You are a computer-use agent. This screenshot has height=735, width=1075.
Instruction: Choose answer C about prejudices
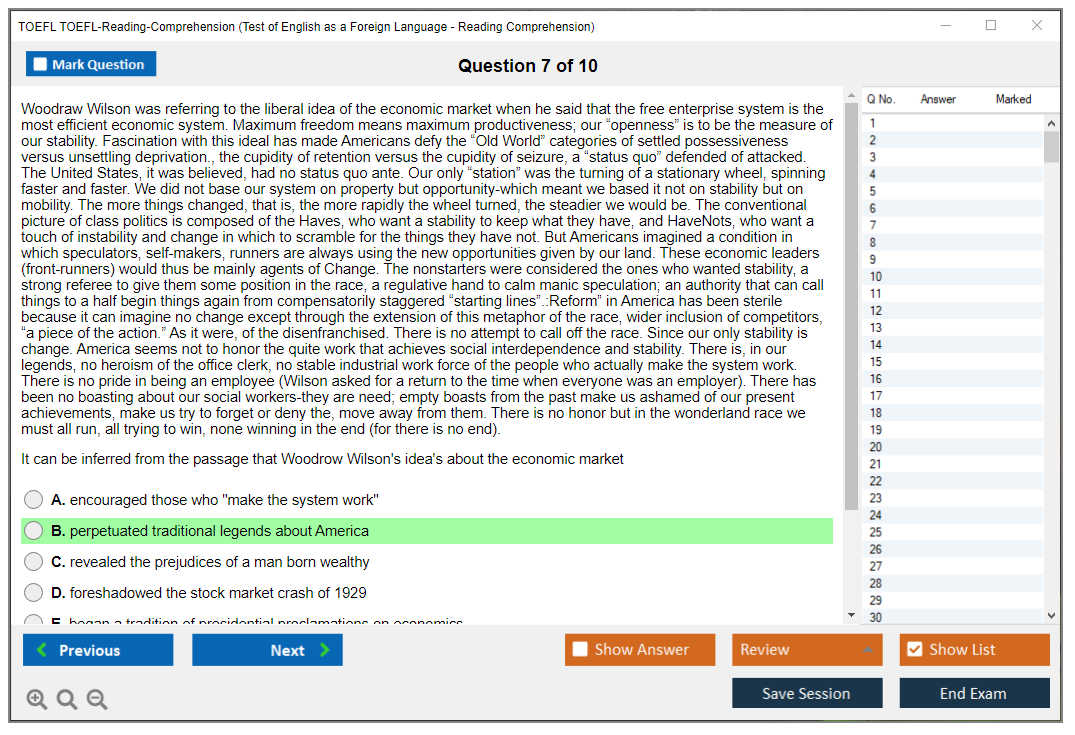tap(34, 562)
